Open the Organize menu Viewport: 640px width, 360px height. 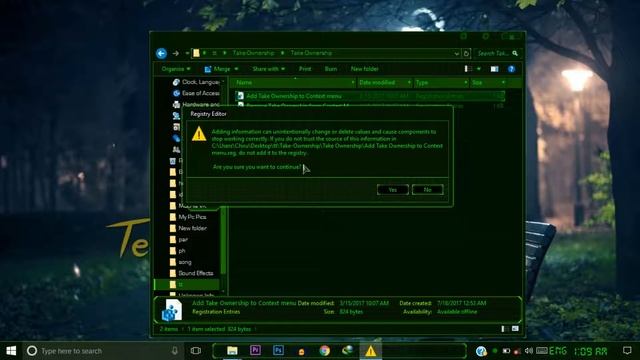[x=176, y=69]
